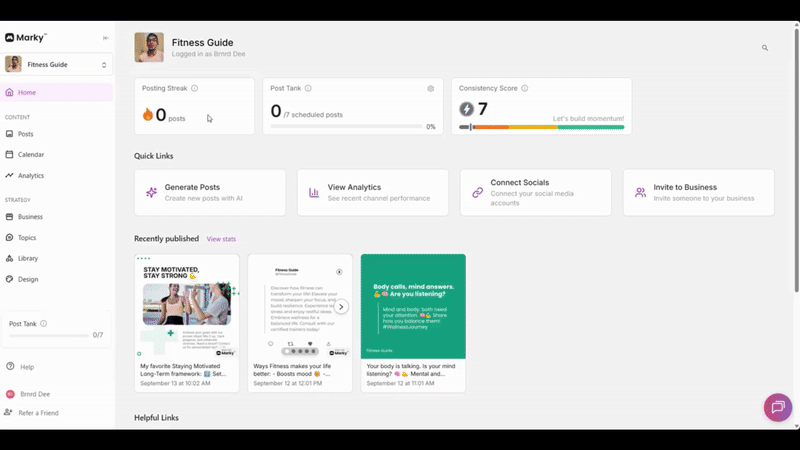Click the View stats link
Image resolution: width=800 pixels, height=450 pixels.
click(x=221, y=239)
